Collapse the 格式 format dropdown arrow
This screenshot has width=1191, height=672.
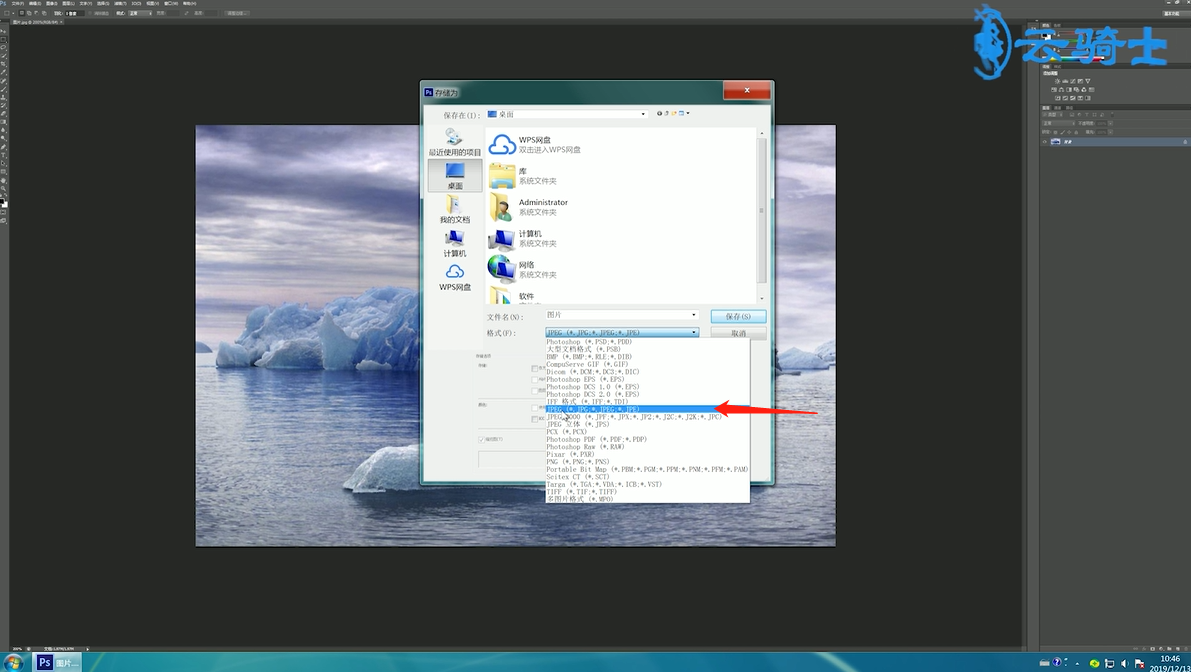693,333
